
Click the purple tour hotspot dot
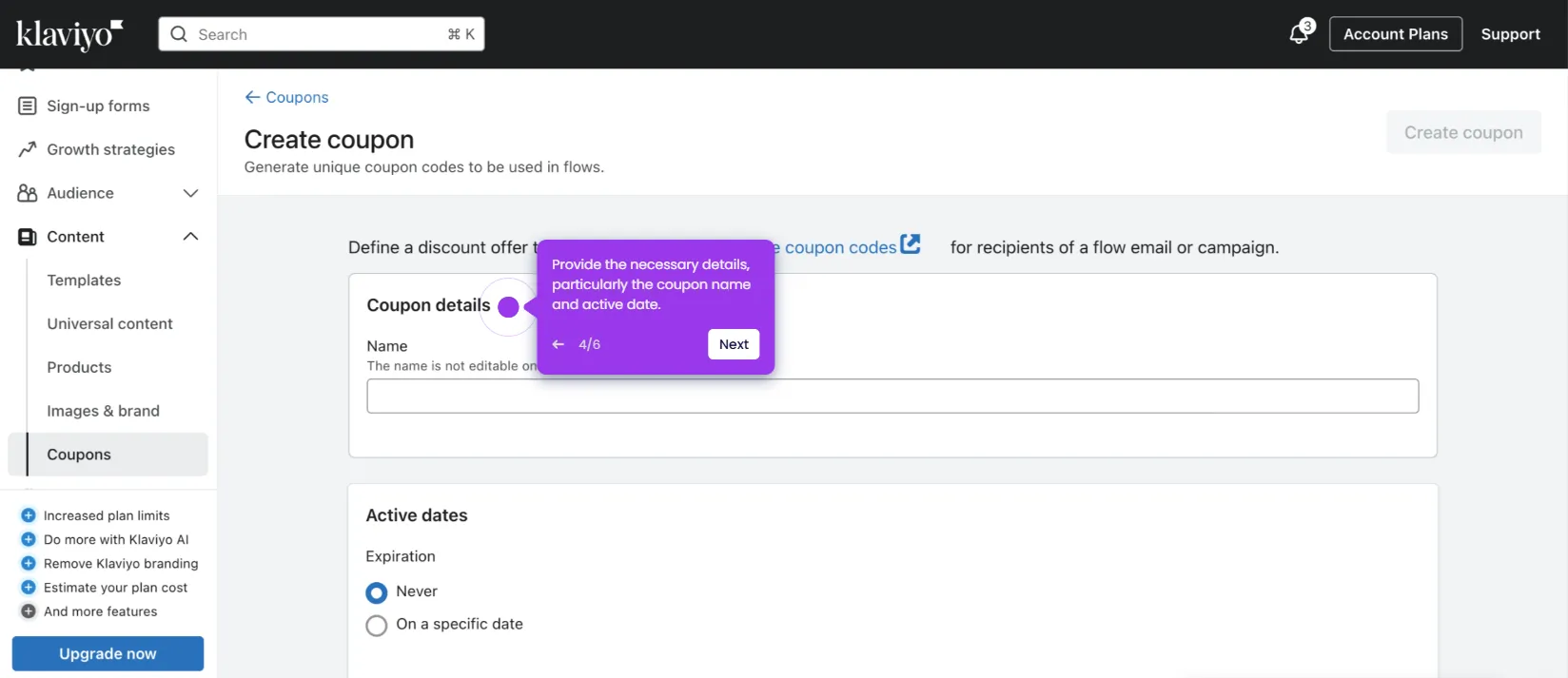pos(508,307)
